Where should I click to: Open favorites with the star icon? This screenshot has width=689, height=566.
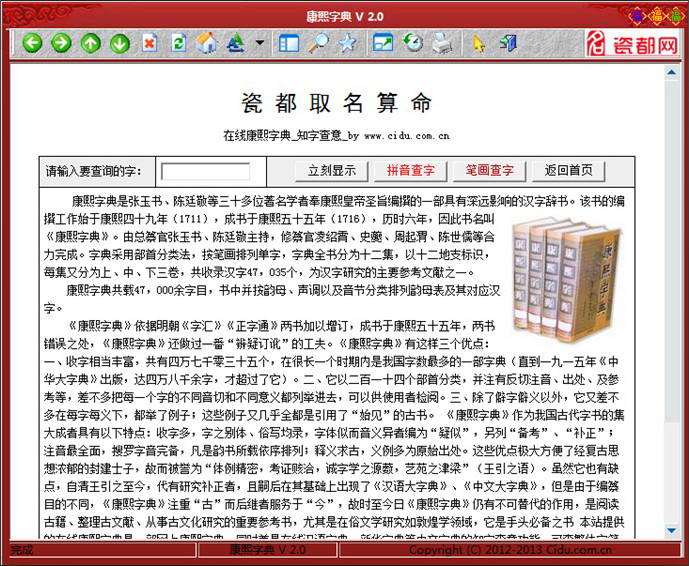(x=347, y=43)
